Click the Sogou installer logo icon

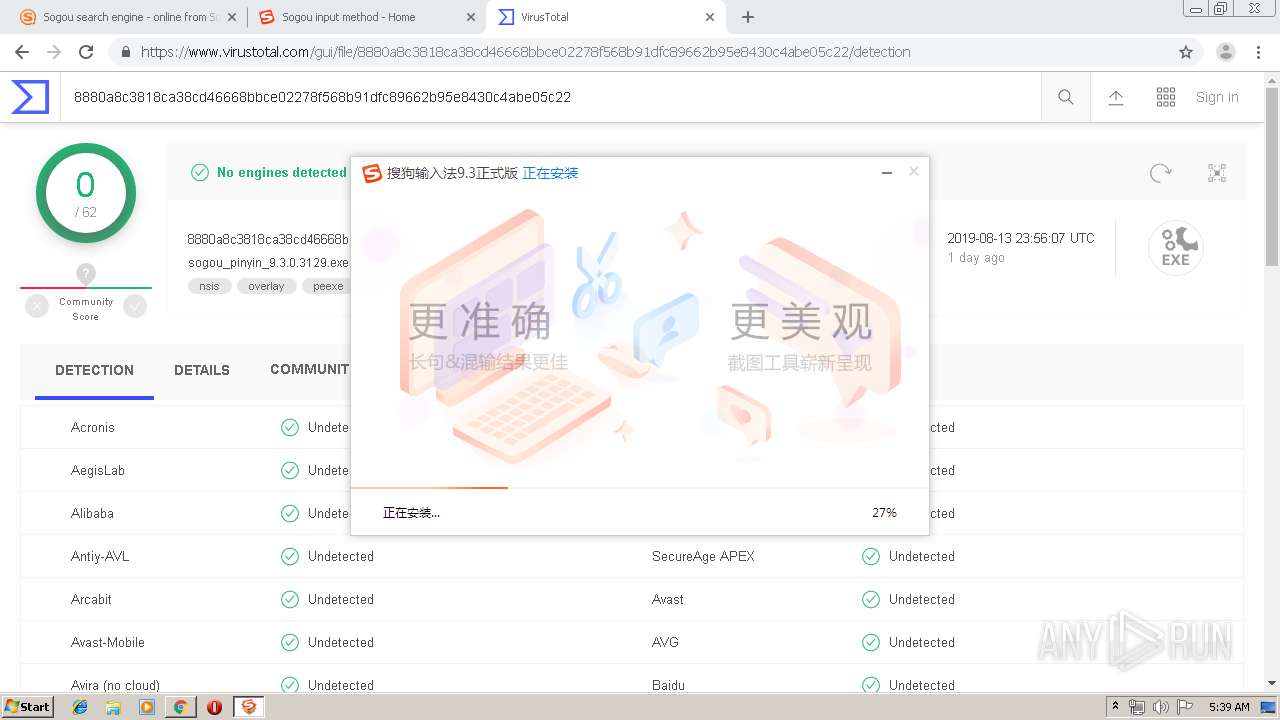(372, 173)
